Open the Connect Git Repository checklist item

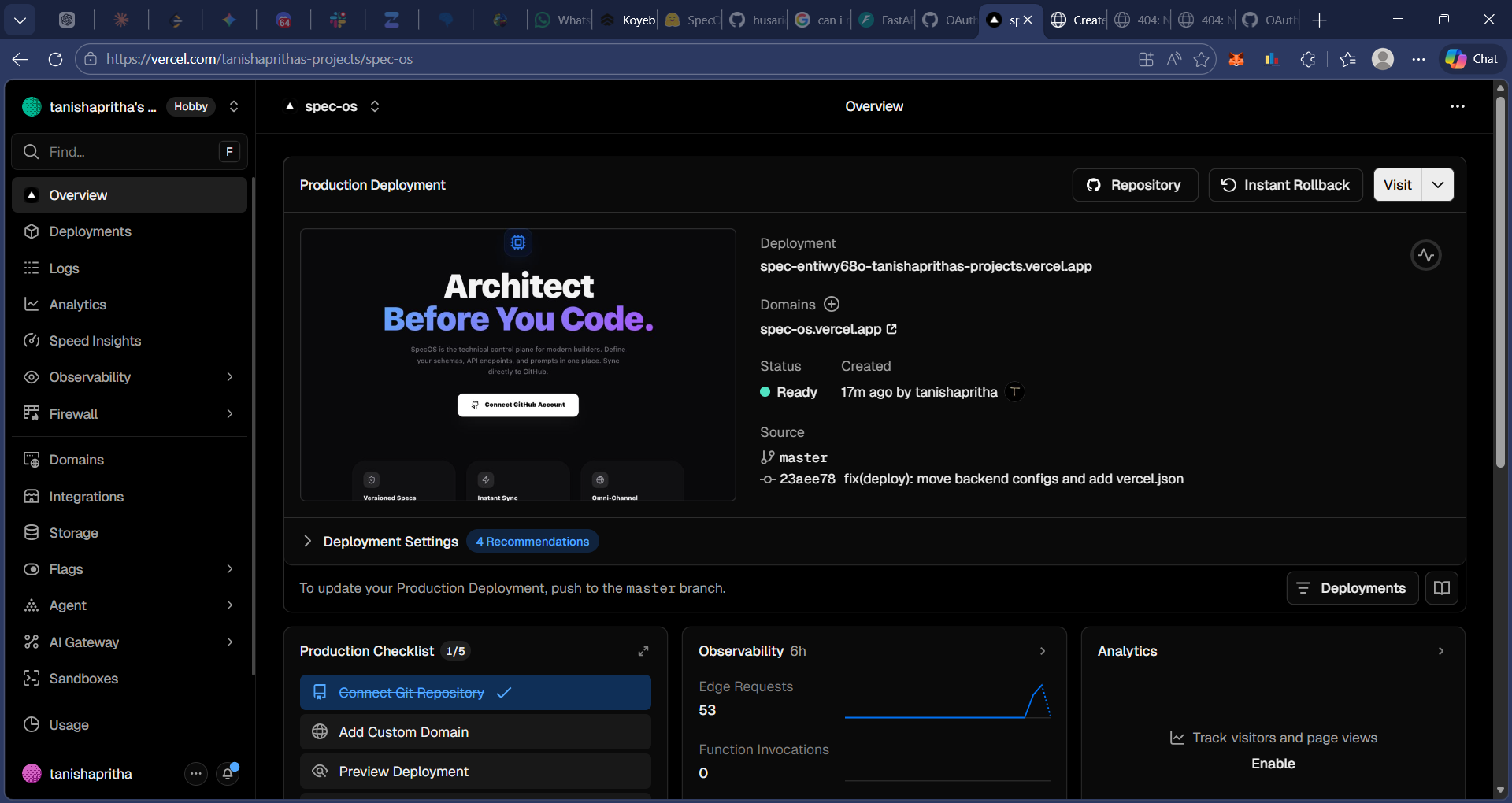coord(476,693)
